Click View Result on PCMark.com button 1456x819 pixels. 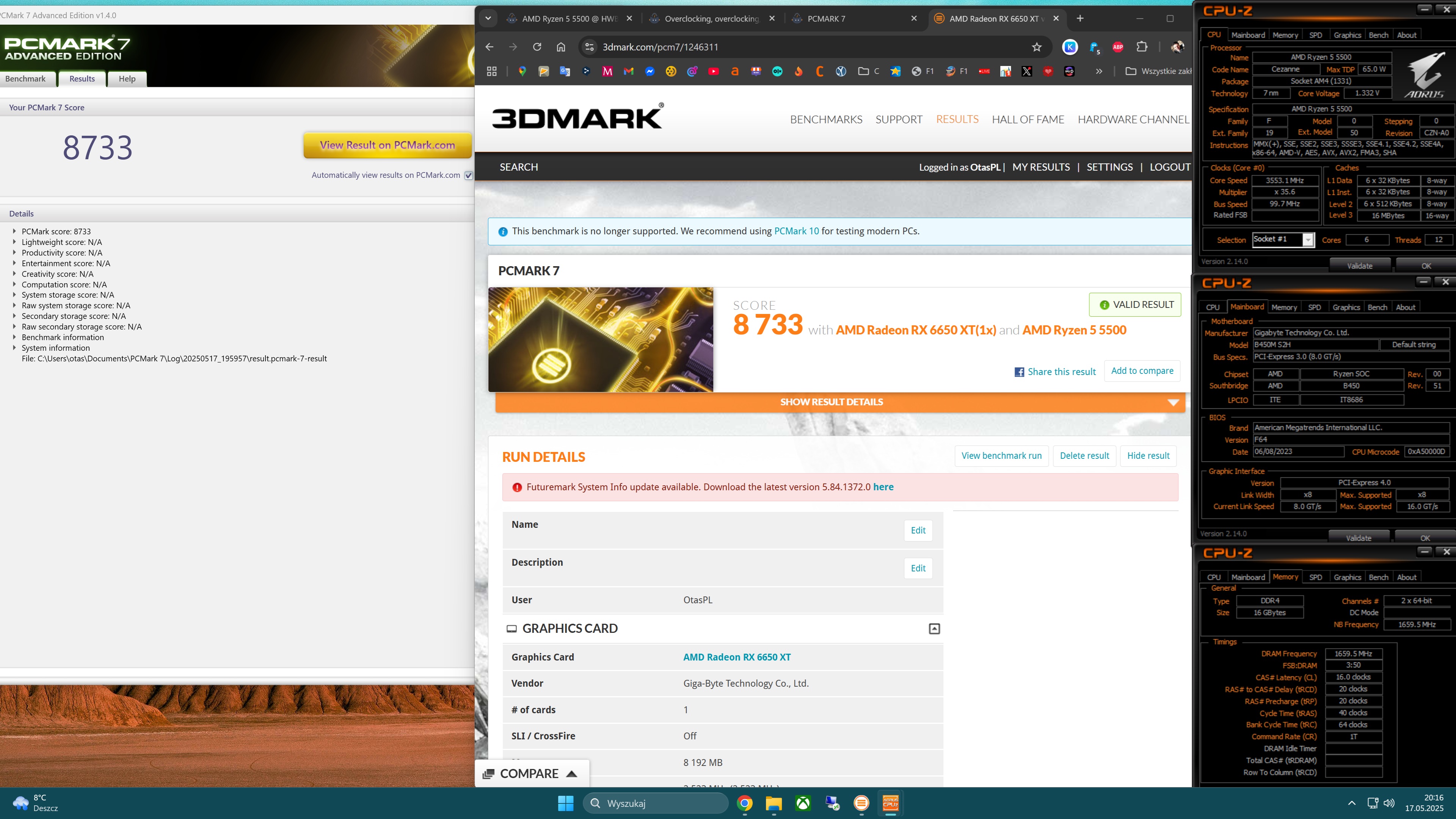tap(388, 145)
